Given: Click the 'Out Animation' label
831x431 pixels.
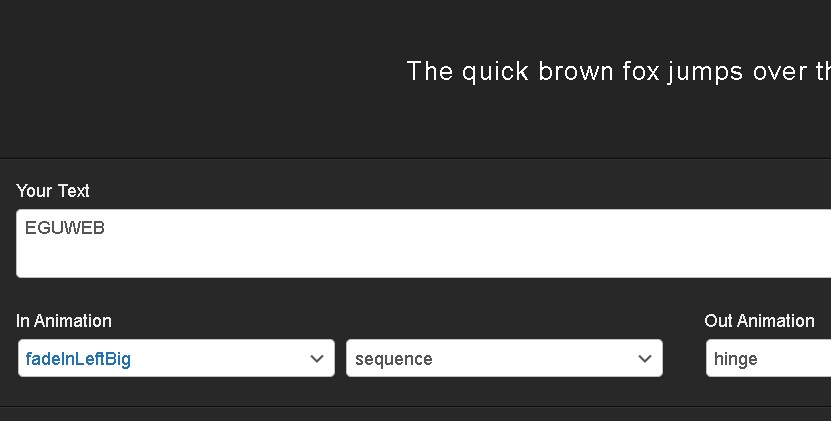Looking at the screenshot, I should click(759, 321).
